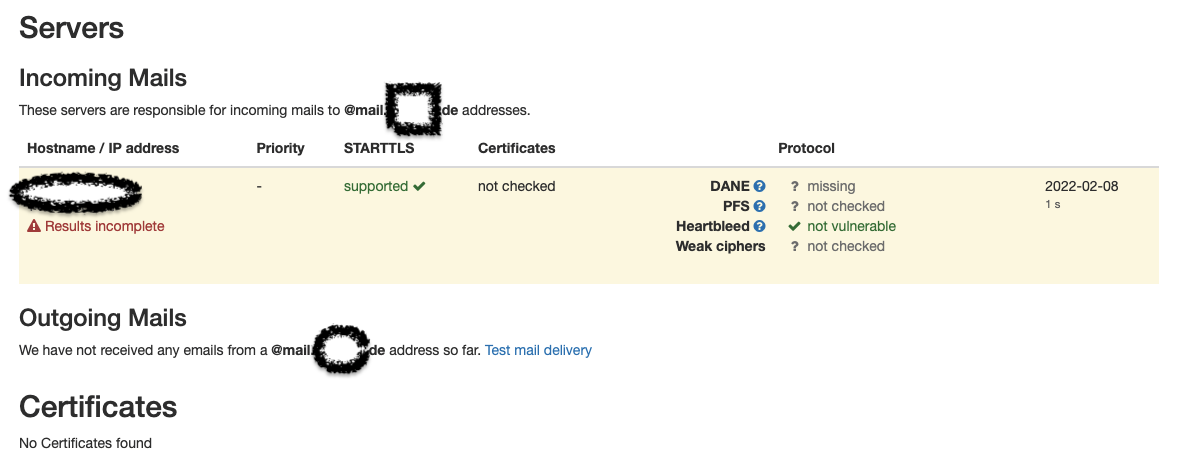This screenshot has width=1185, height=472.
Task: Click the Outgoing Mails heading
Action: click(103, 318)
